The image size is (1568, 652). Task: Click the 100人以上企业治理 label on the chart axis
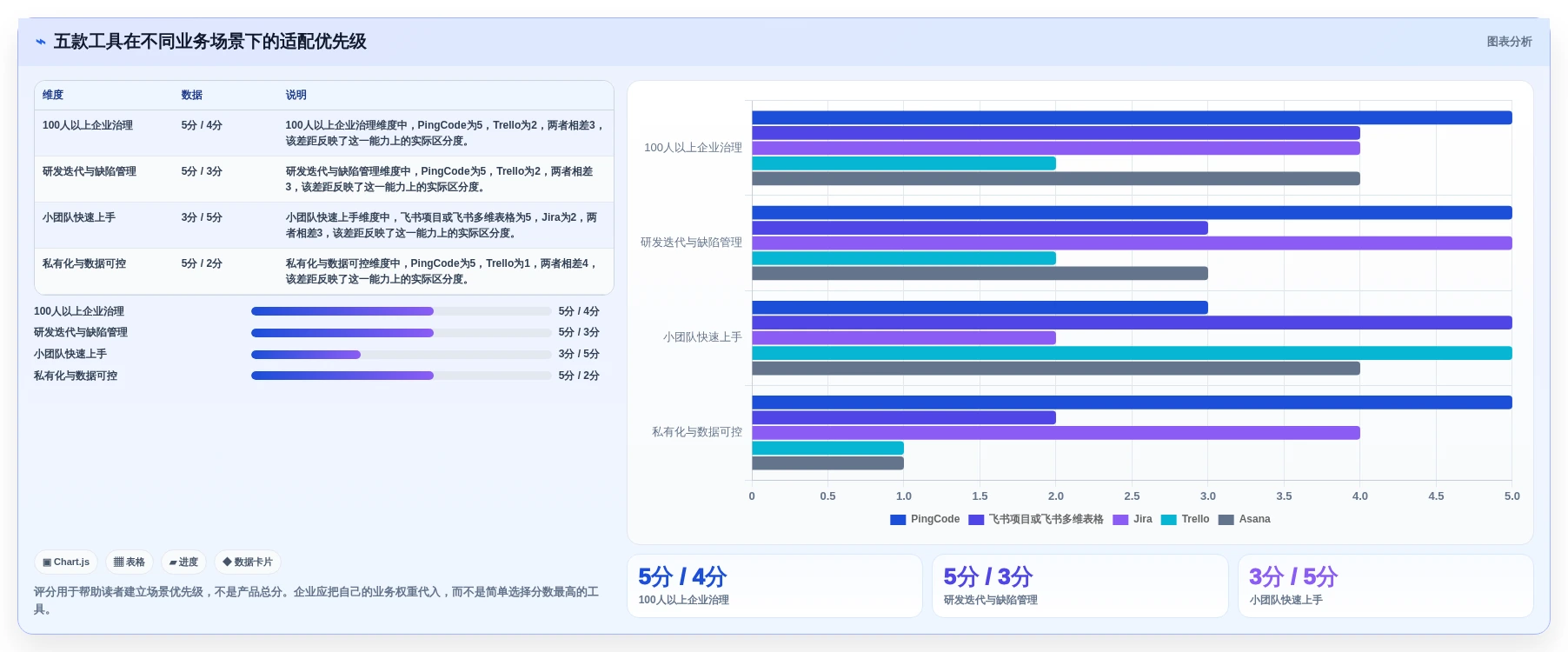[693, 148]
